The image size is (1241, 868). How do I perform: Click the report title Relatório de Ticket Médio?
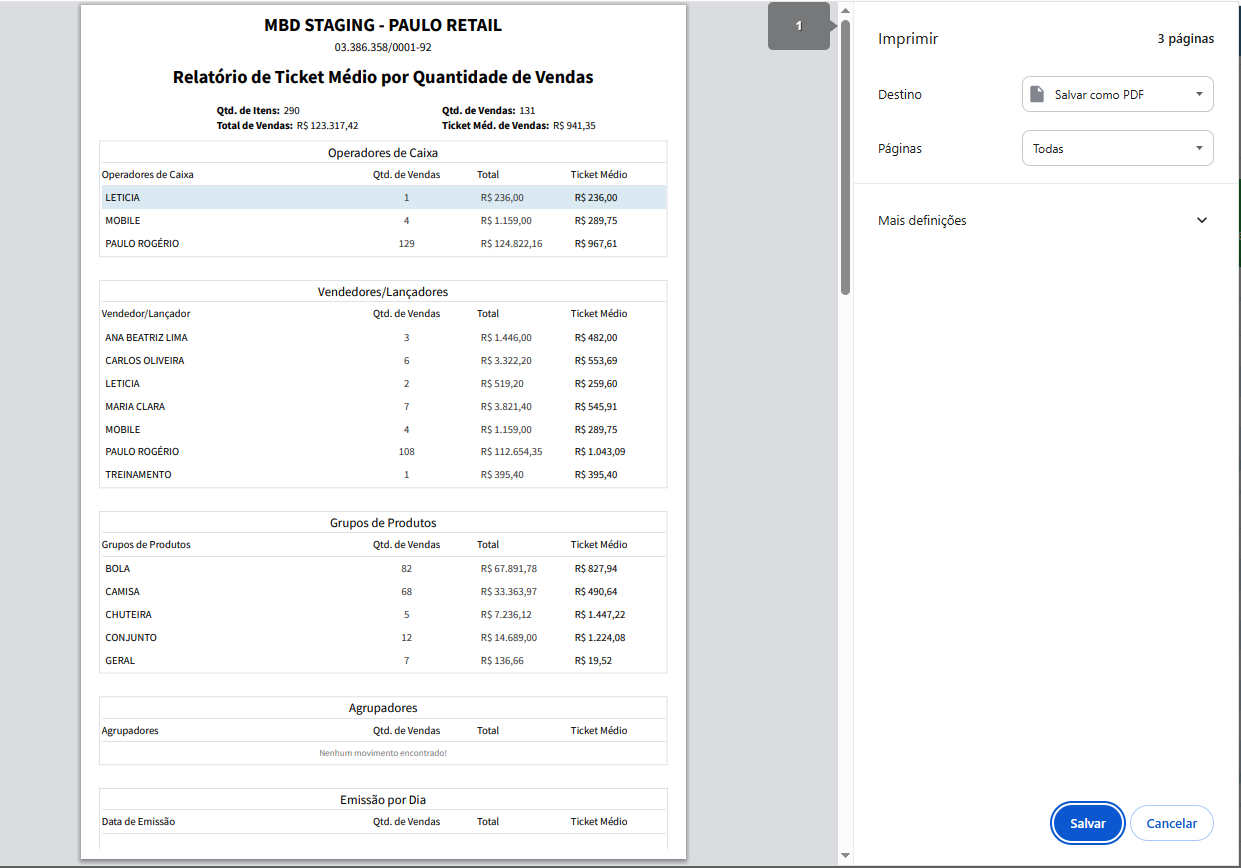click(x=383, y=77)
